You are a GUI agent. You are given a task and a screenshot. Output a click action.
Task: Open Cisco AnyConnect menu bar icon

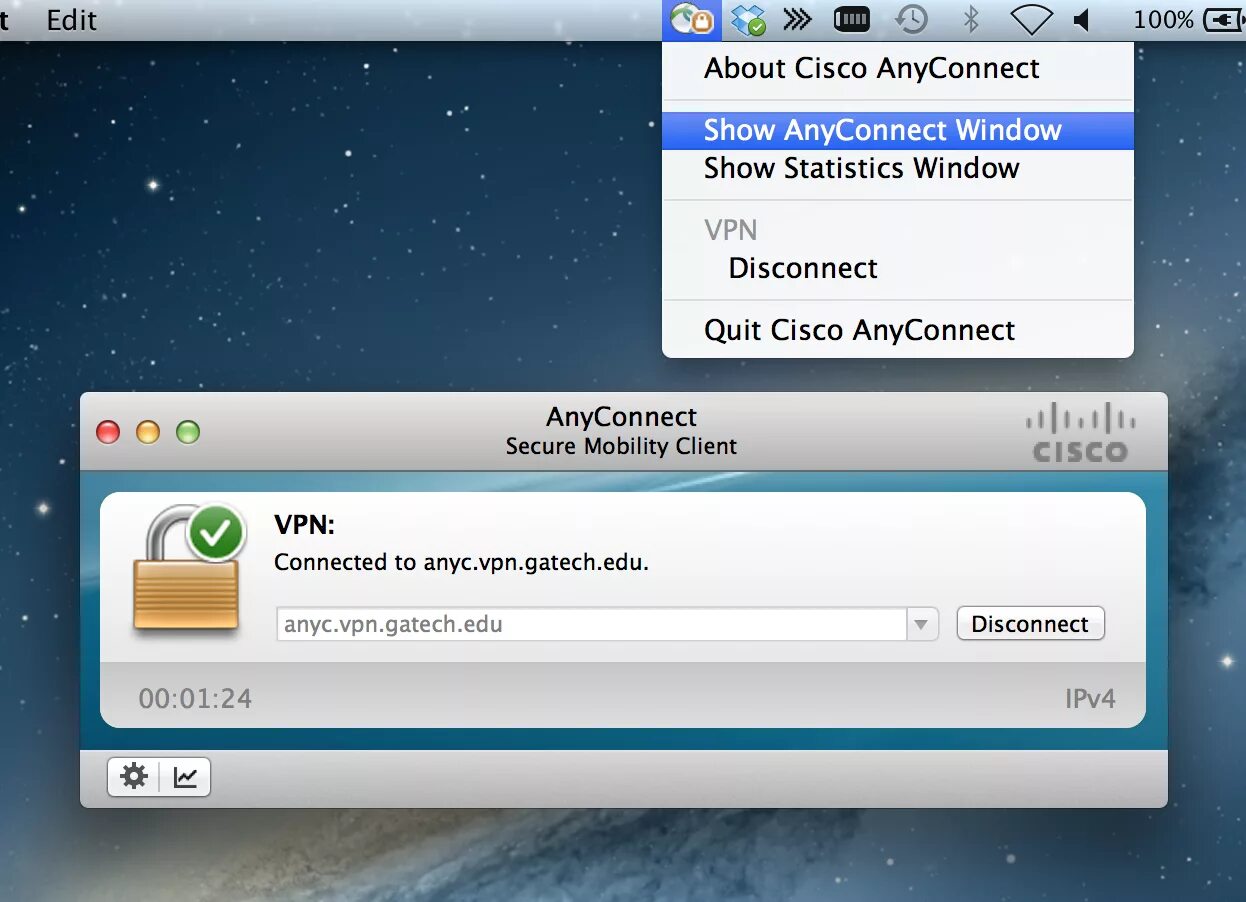pos(692,20)
